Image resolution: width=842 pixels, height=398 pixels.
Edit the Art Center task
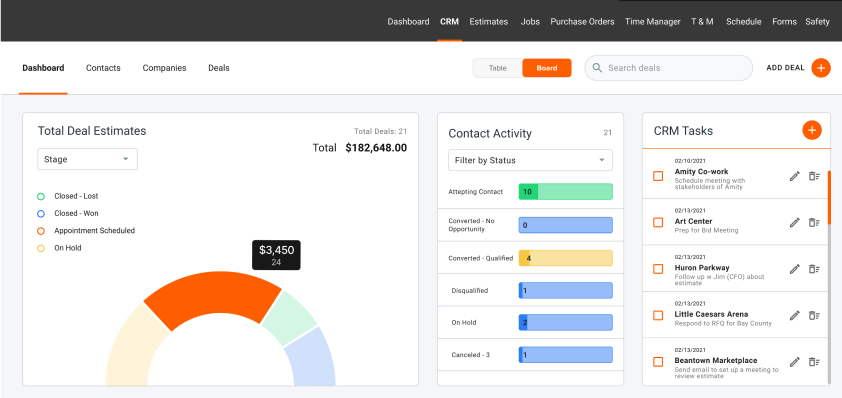(795, 222)
